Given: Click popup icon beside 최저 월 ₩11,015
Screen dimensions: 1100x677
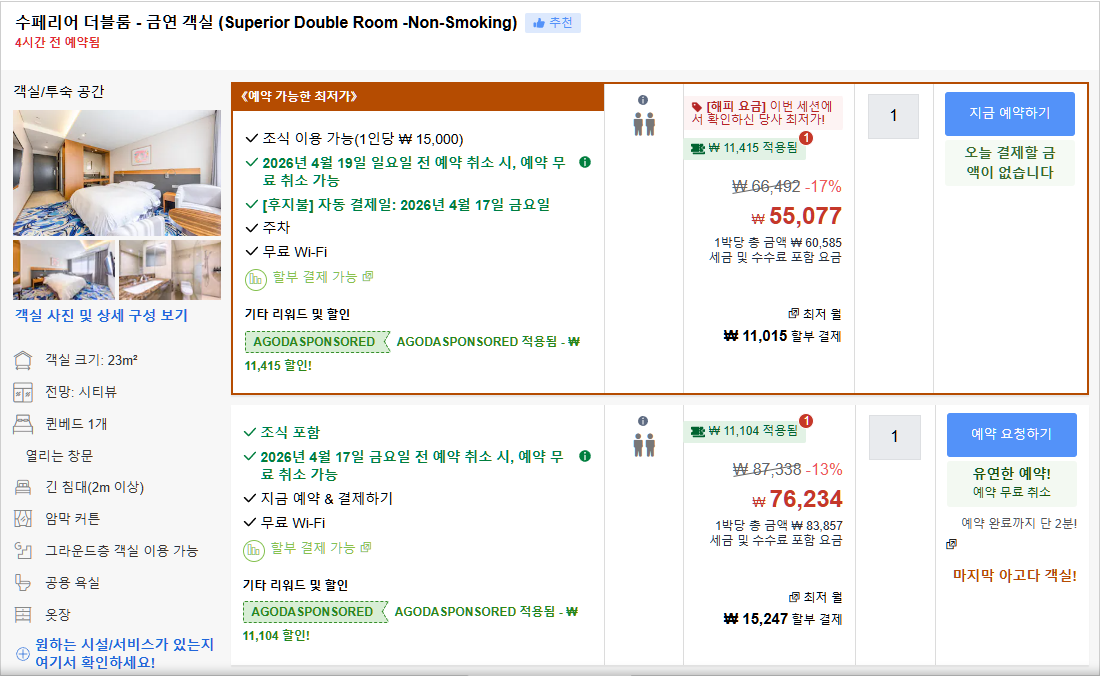Looking at the screenshot, I should (794, 314).
